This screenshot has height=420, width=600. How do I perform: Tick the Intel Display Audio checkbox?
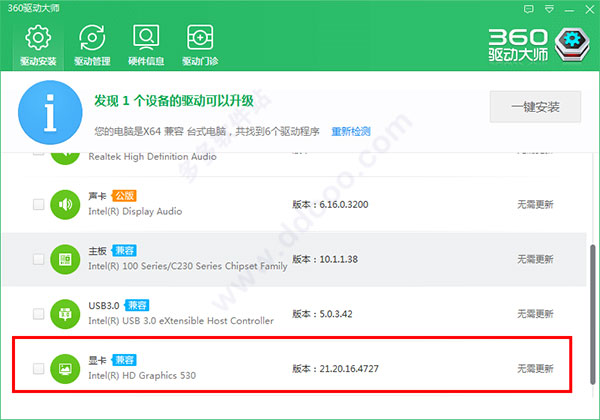click(38, 204)
